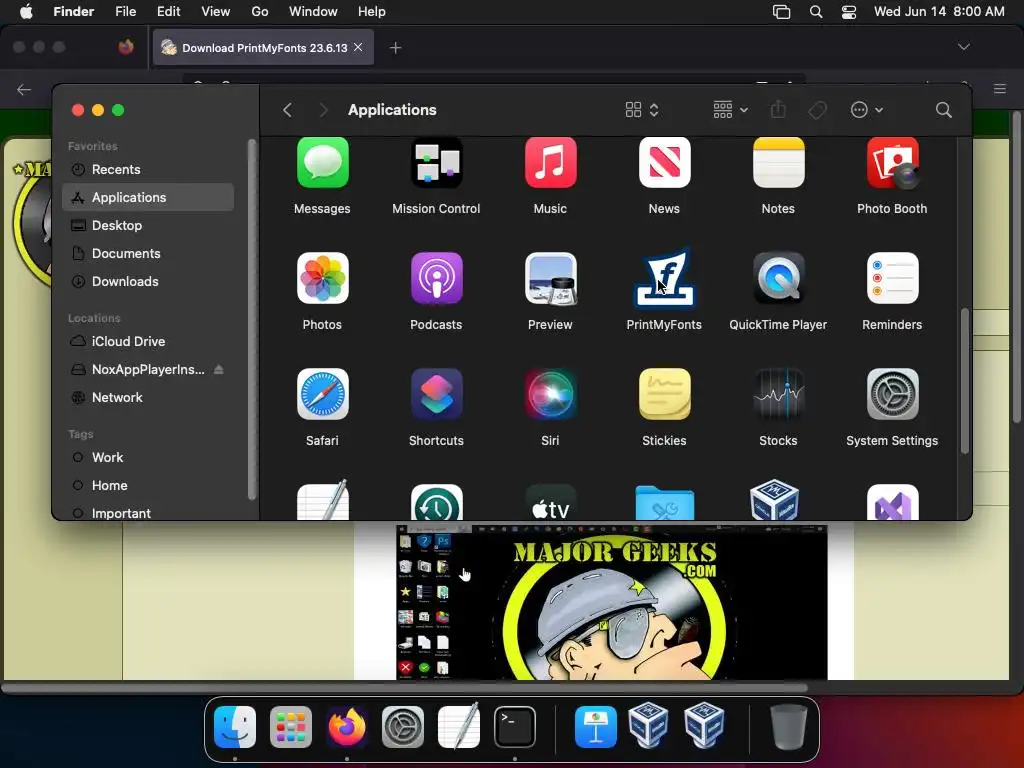
Task: Click the Share toolbar icon in Finder
Action: point(778,109)
